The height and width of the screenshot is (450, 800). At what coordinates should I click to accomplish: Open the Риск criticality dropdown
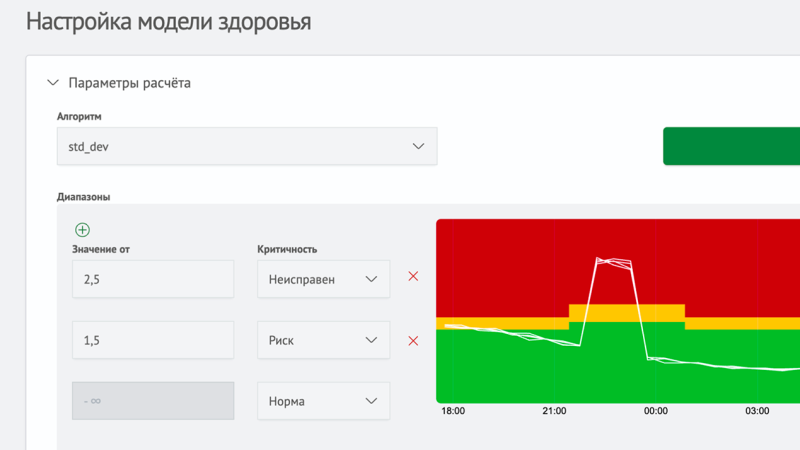(x=323, y=340)
